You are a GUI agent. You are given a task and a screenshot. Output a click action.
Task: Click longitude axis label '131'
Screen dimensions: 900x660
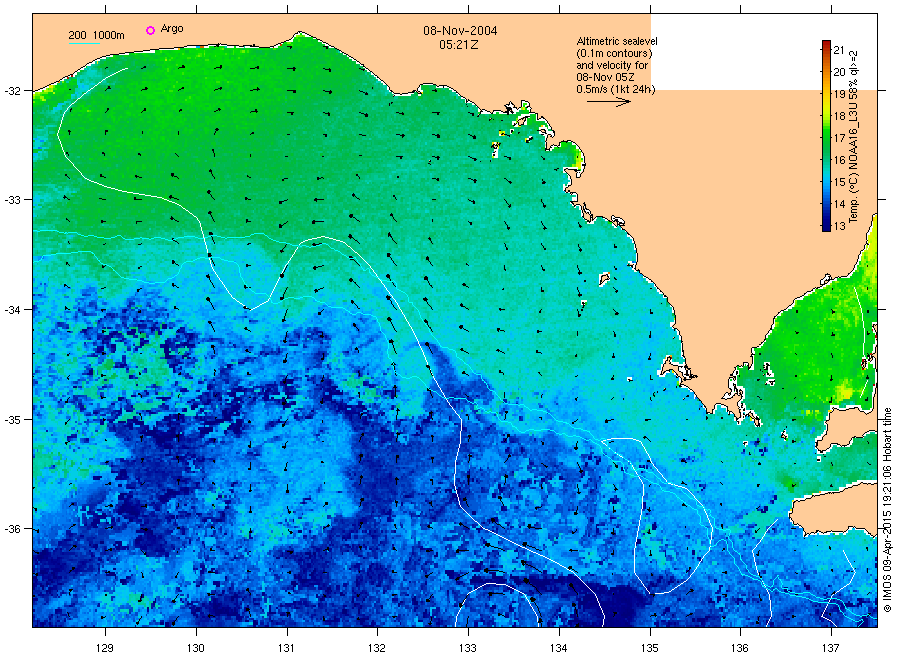point(286,649)
